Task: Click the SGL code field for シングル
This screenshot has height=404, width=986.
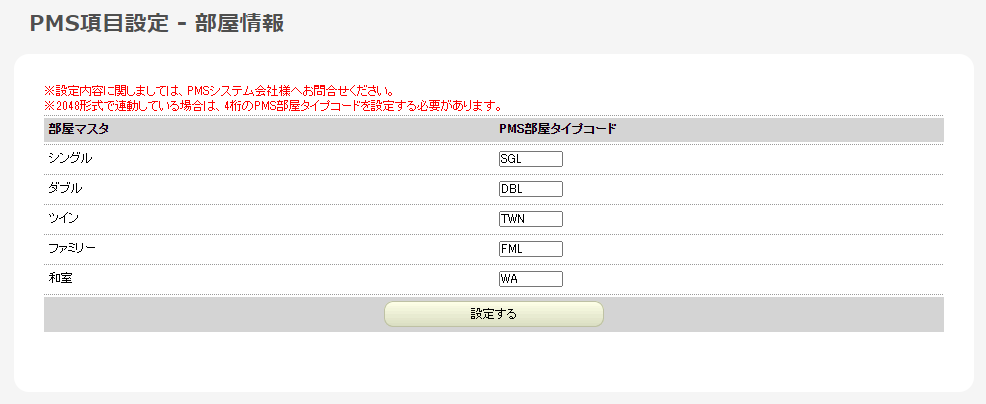Action: click(x=530, y=159)
